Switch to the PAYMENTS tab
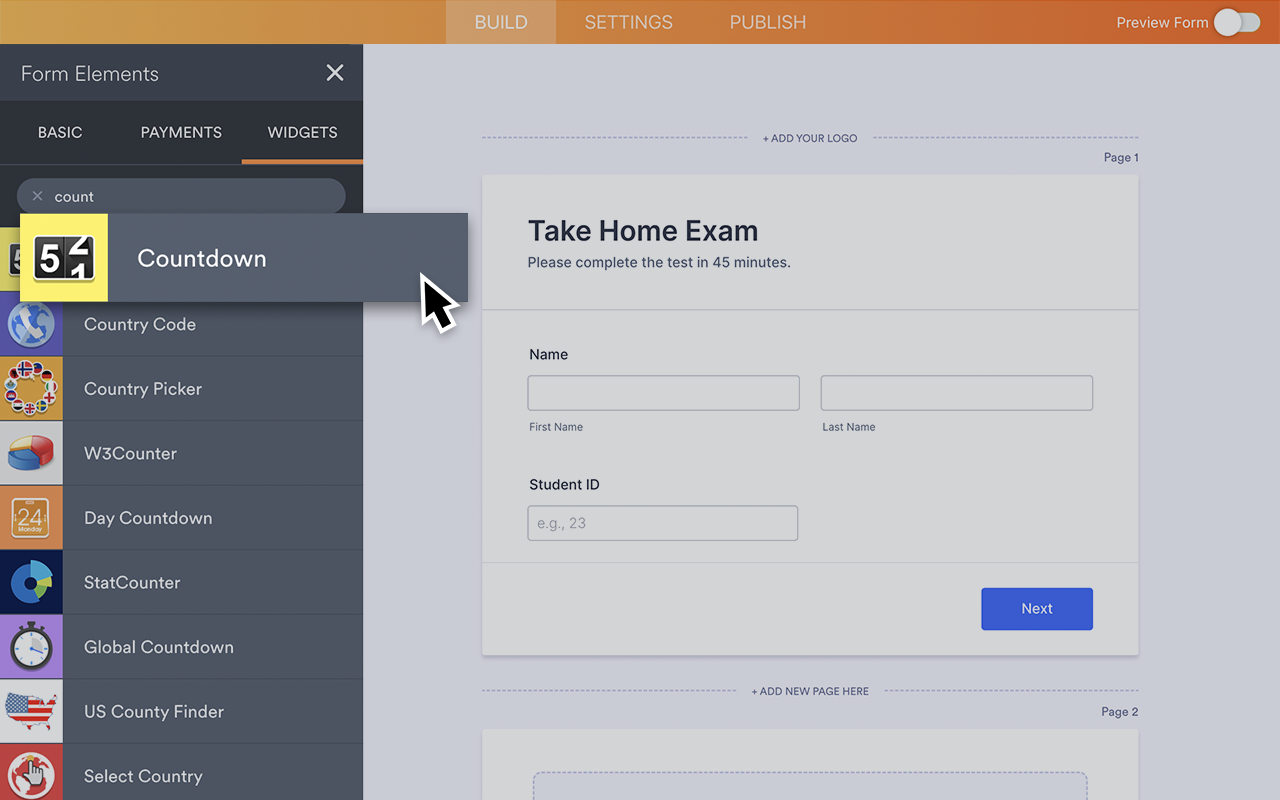 tap(180, 132)
